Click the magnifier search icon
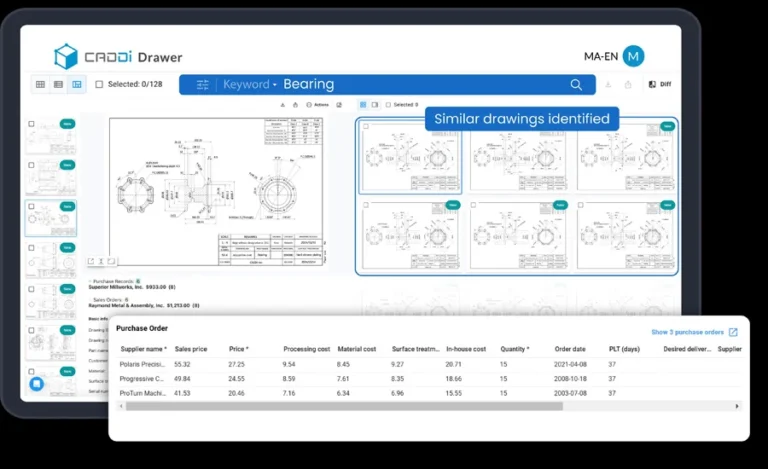 pos(576,85)
